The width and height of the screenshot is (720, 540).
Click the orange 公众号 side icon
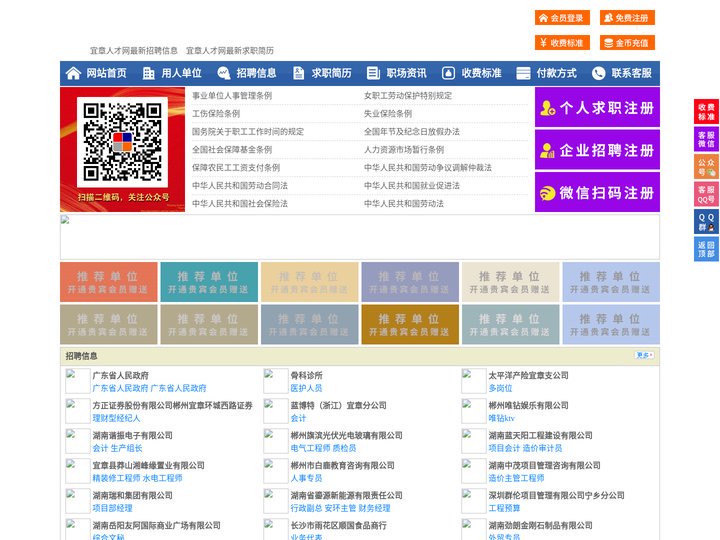point(706,167)
